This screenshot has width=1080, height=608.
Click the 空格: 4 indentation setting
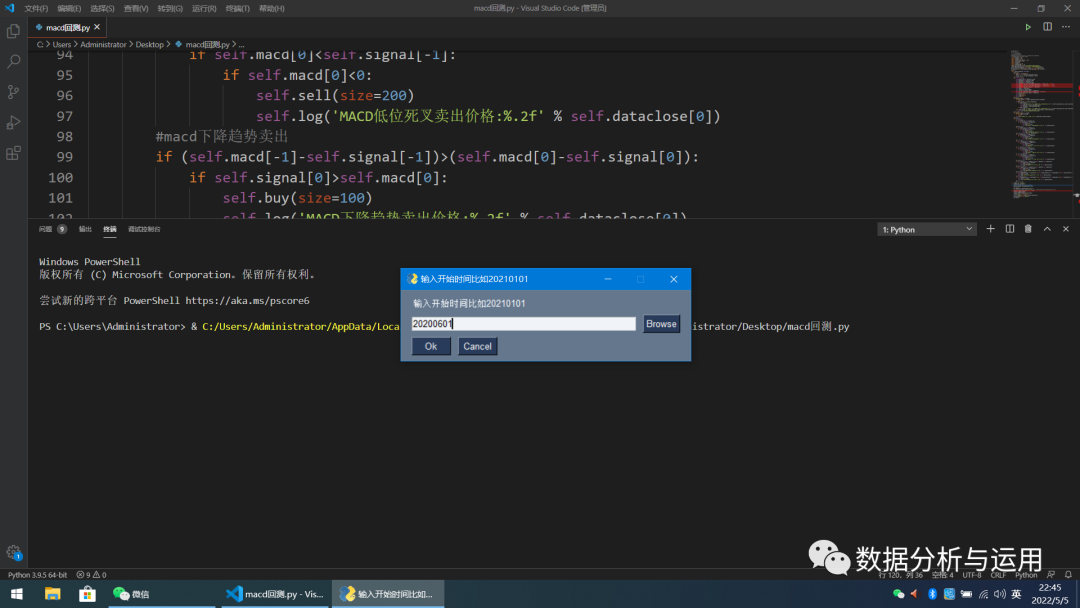click(x=942, y=574)
